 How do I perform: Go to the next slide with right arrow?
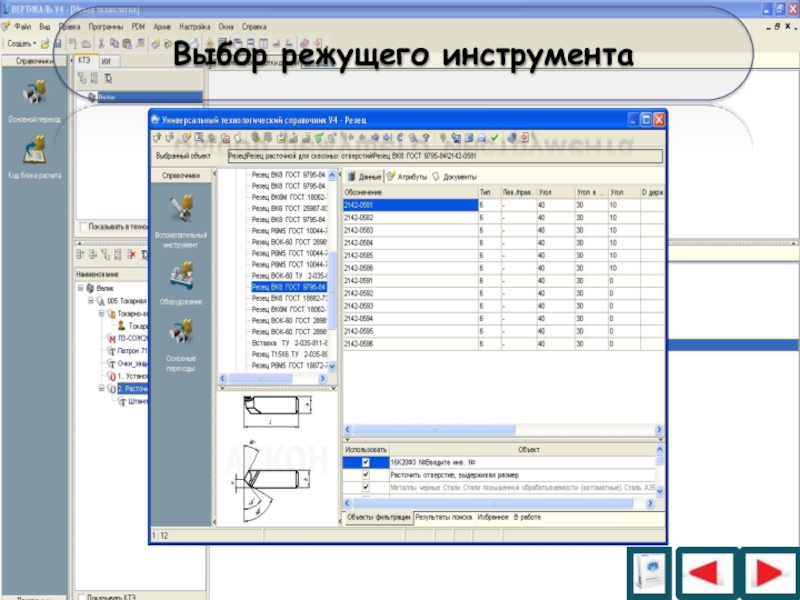pyautogui.click(x=768, y=573)
